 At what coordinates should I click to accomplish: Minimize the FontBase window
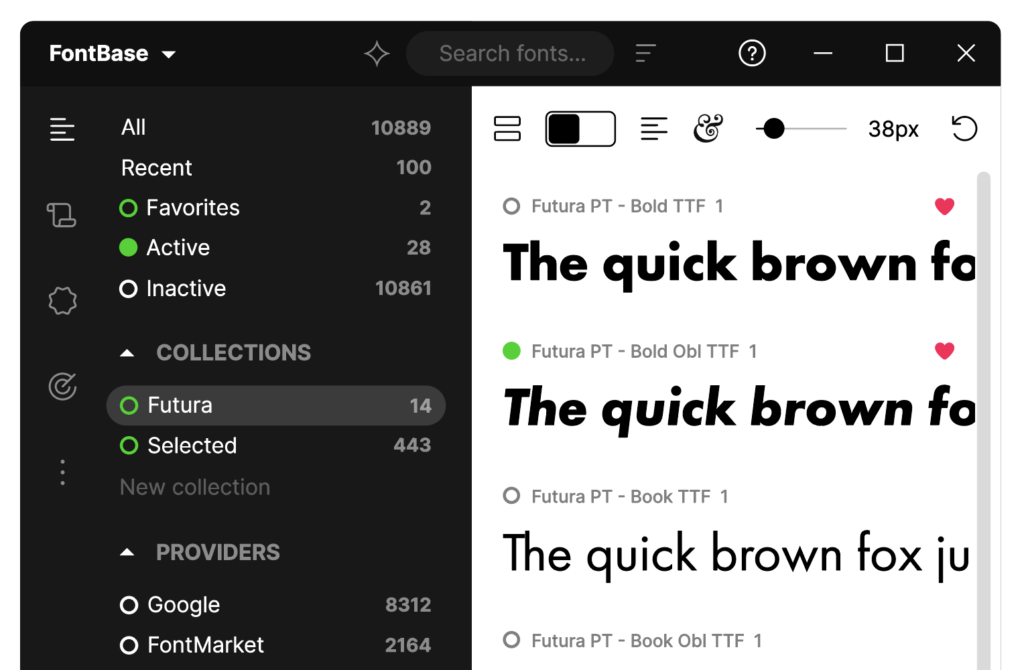[823, 54]
